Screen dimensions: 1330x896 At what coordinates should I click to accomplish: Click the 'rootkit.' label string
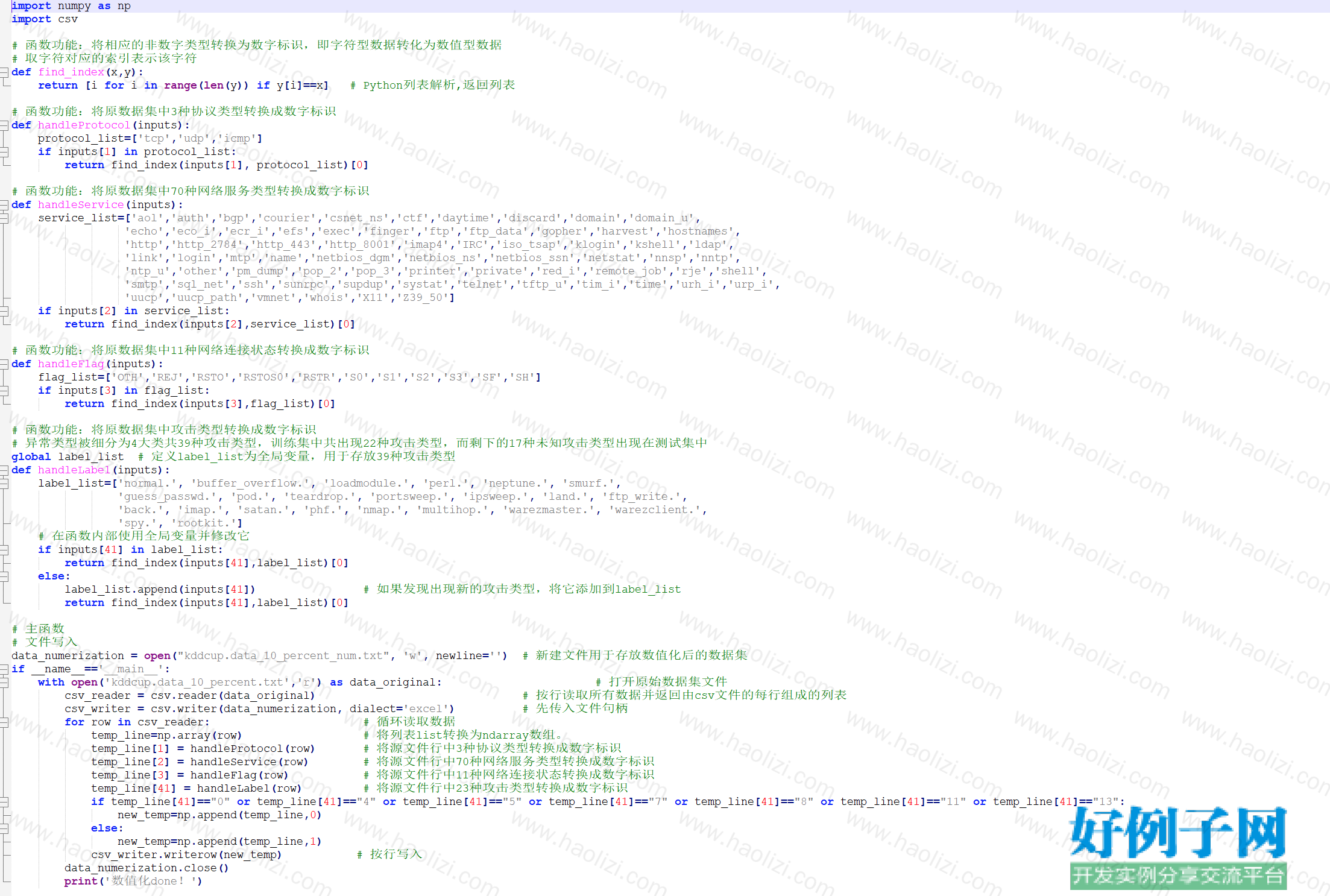(204, 523)
